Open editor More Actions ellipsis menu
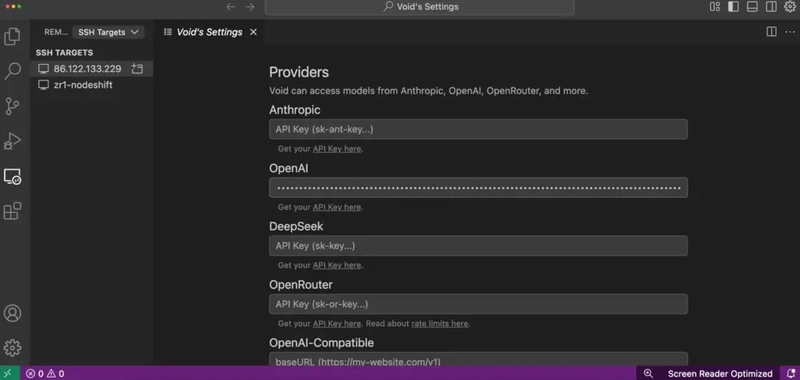This screenshot has height=380, width=800. tap(790, 32)
